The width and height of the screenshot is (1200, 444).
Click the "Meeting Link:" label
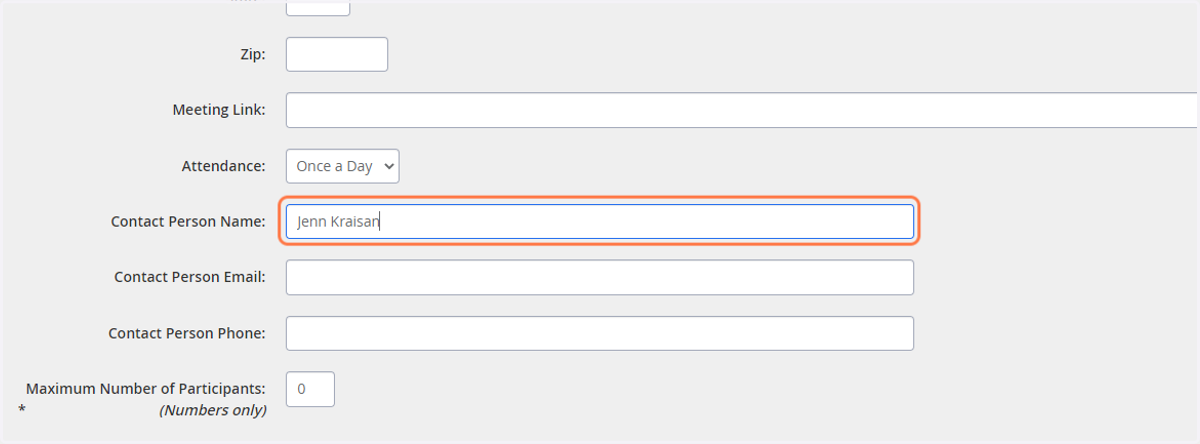click(x=219, y=110)
